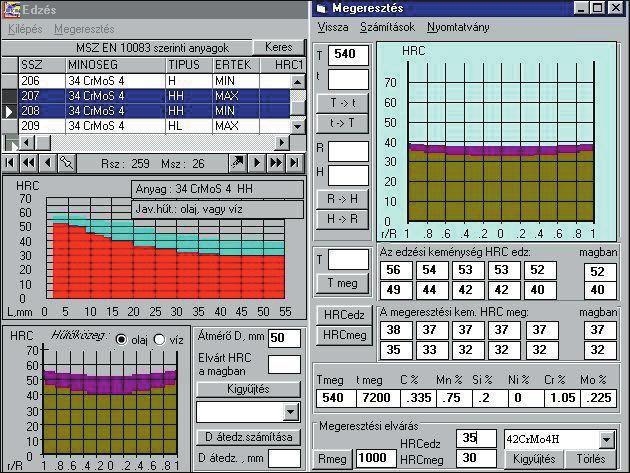630x473 pixels.
Task: Click the T -> t conversion button
Action: tap(342, 103)
